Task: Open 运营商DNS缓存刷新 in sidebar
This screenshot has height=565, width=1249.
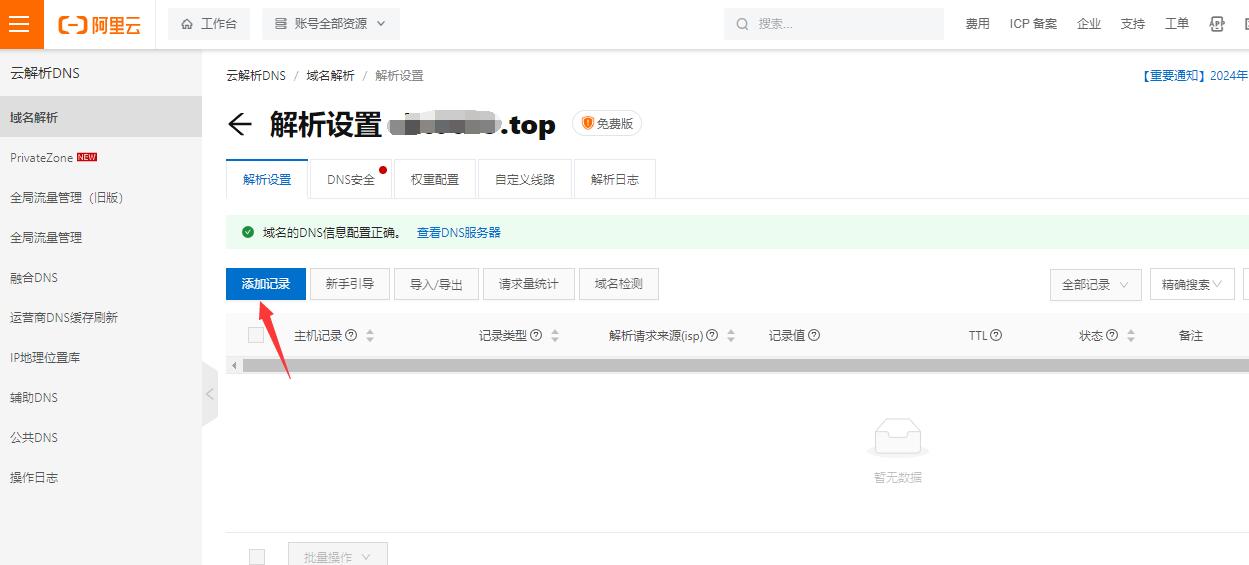Action: click(x=101, y=317)
